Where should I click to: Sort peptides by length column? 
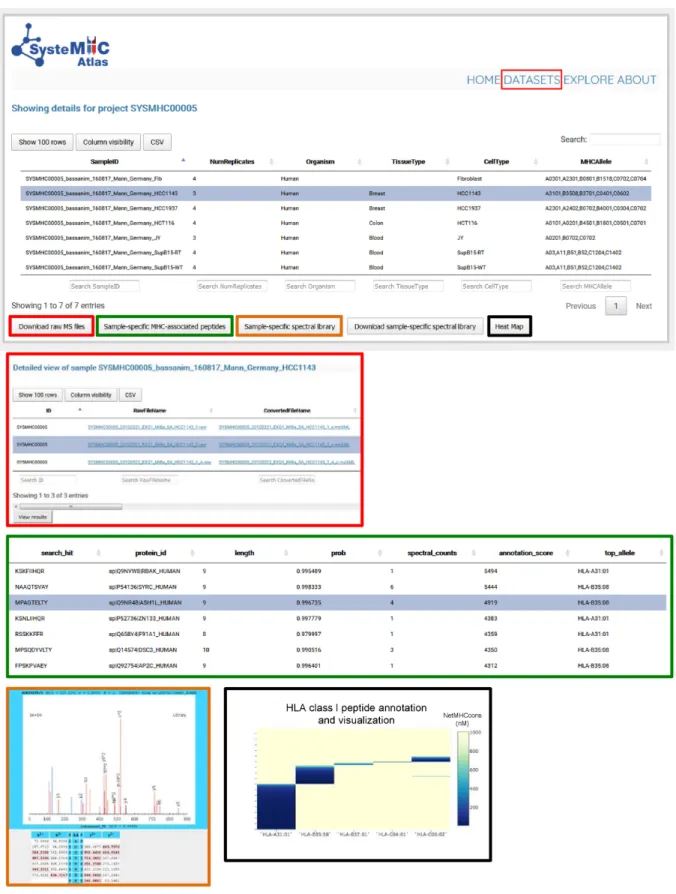pos(245,553)
